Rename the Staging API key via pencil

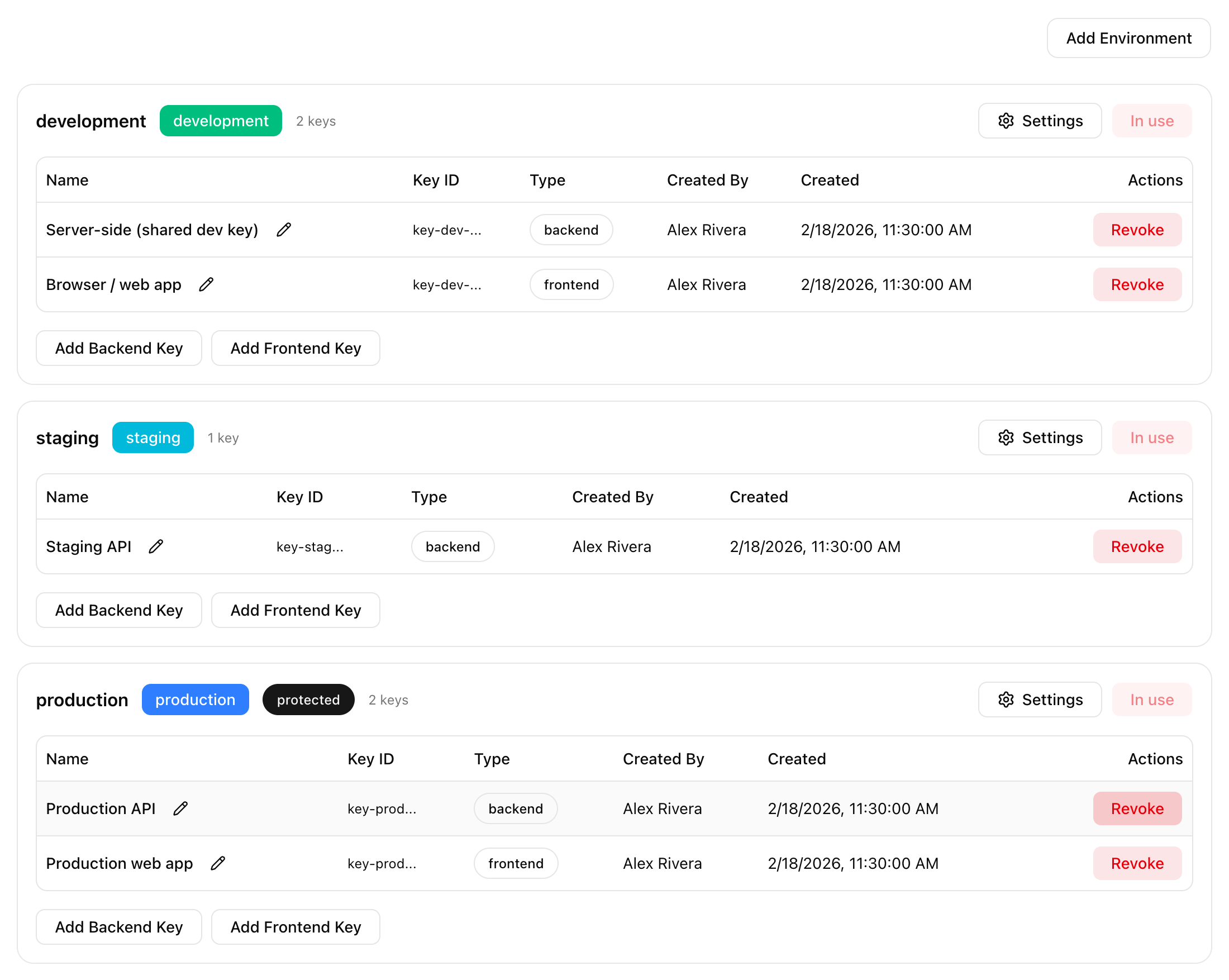pos(156,547)
